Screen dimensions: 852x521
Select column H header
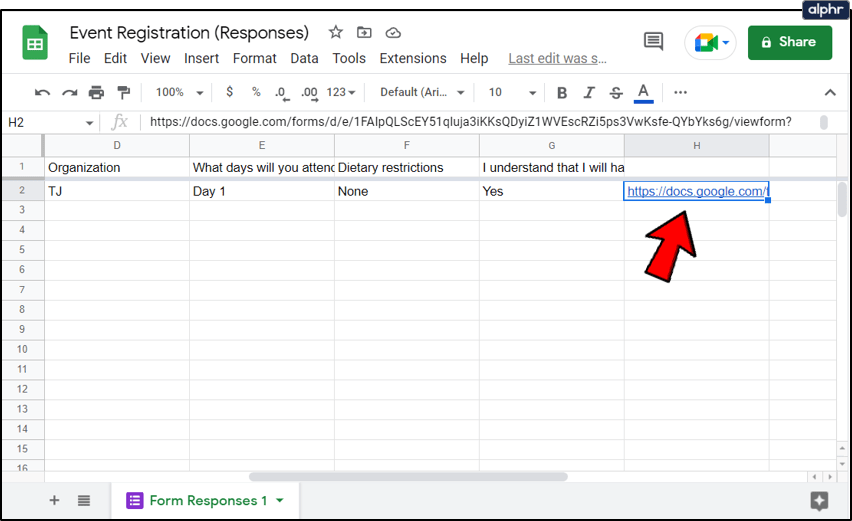click(697, 145)
